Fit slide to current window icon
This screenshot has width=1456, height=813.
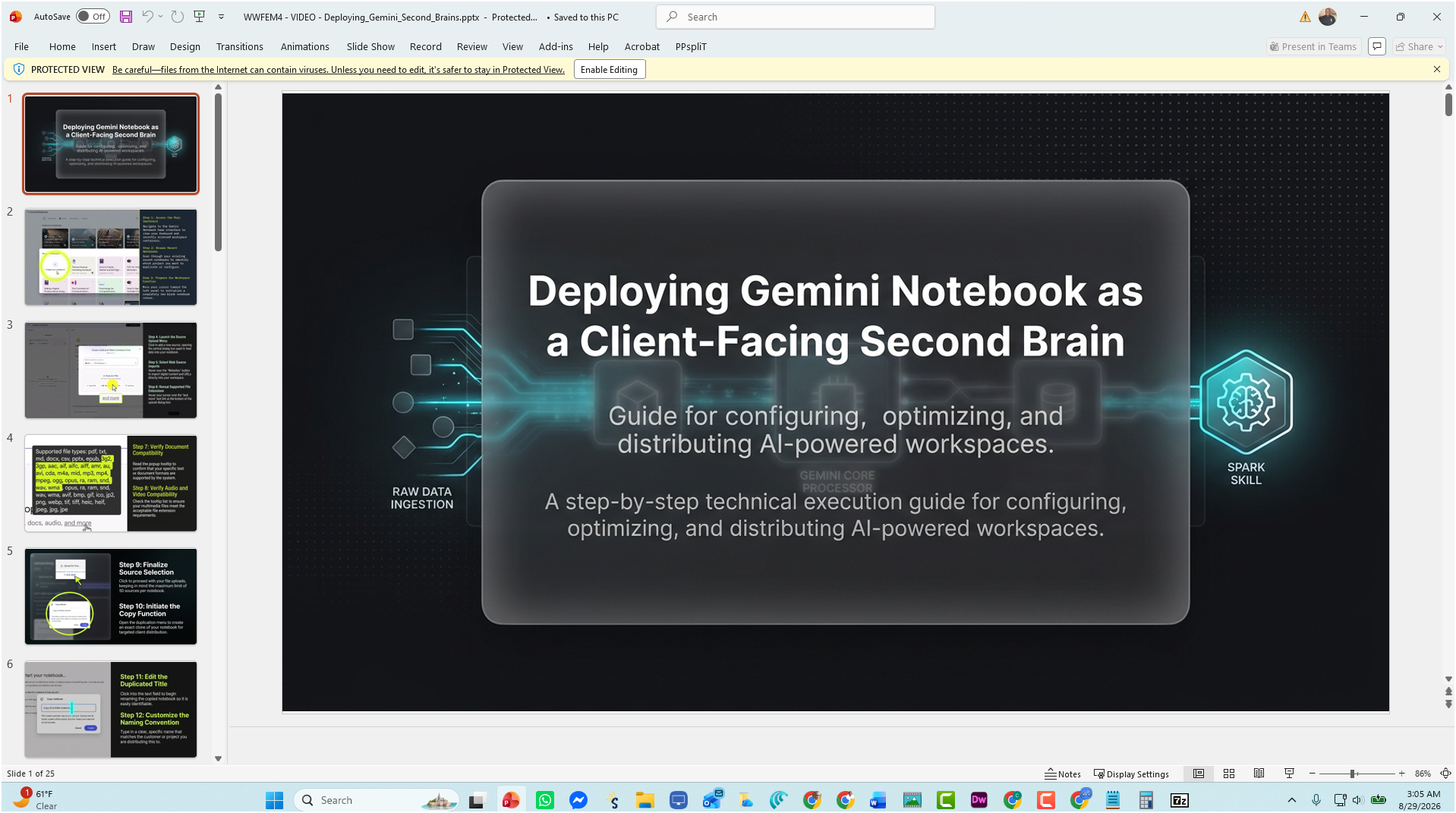click(x=1445, y=774)
